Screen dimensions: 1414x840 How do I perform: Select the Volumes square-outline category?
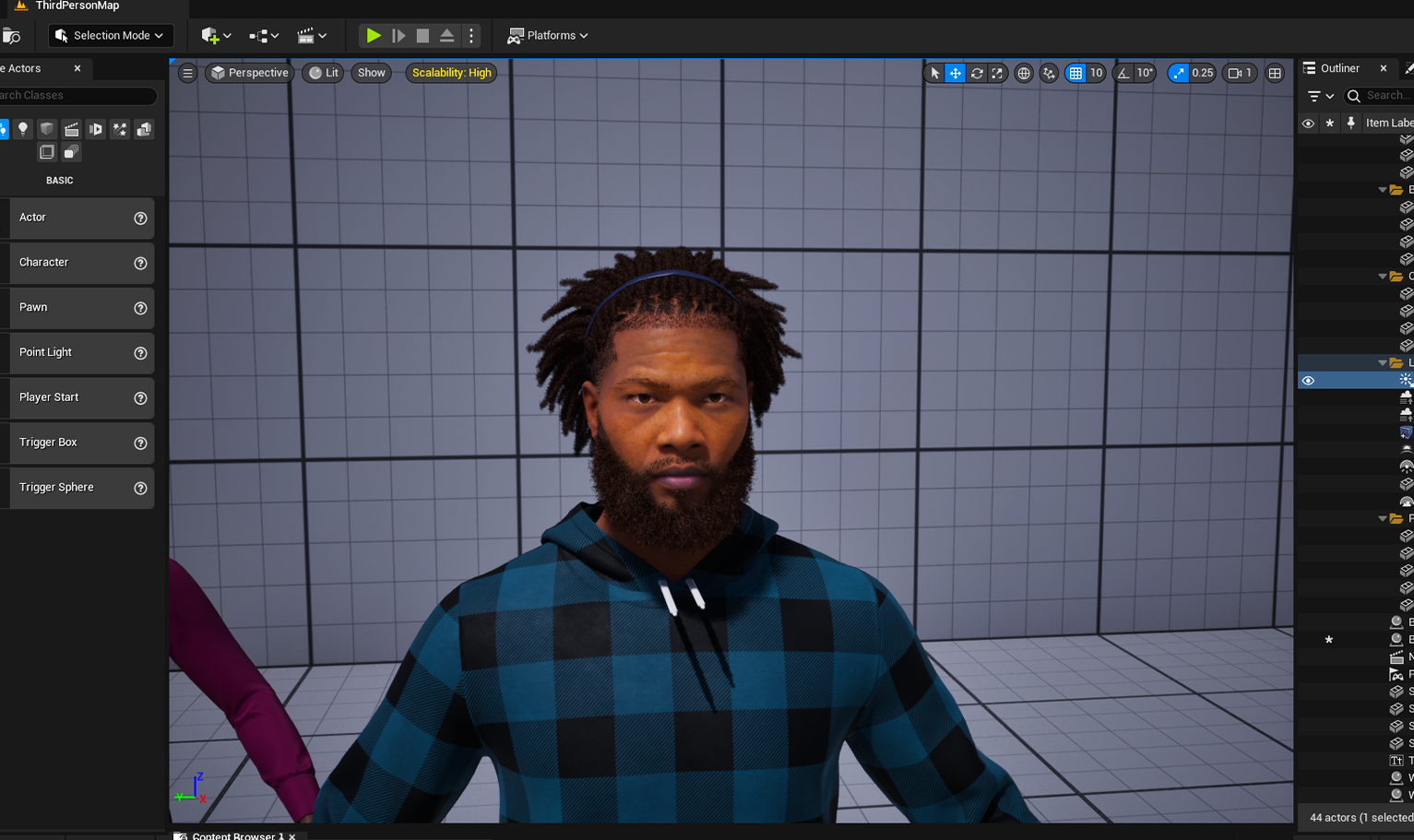click(46, 152)
